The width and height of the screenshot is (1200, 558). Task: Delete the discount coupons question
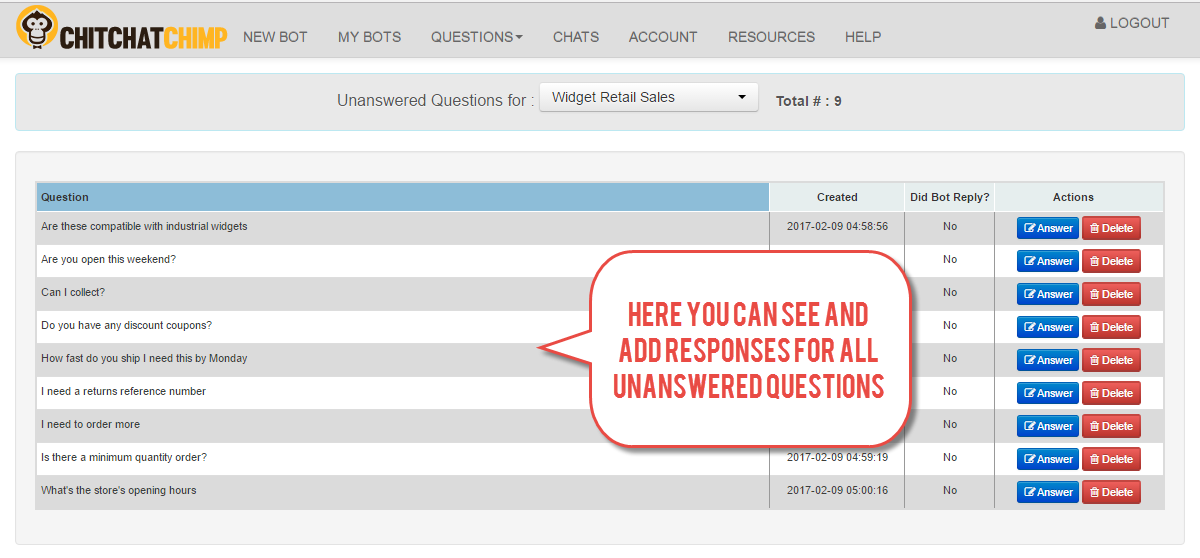(x=1111, y=327)
